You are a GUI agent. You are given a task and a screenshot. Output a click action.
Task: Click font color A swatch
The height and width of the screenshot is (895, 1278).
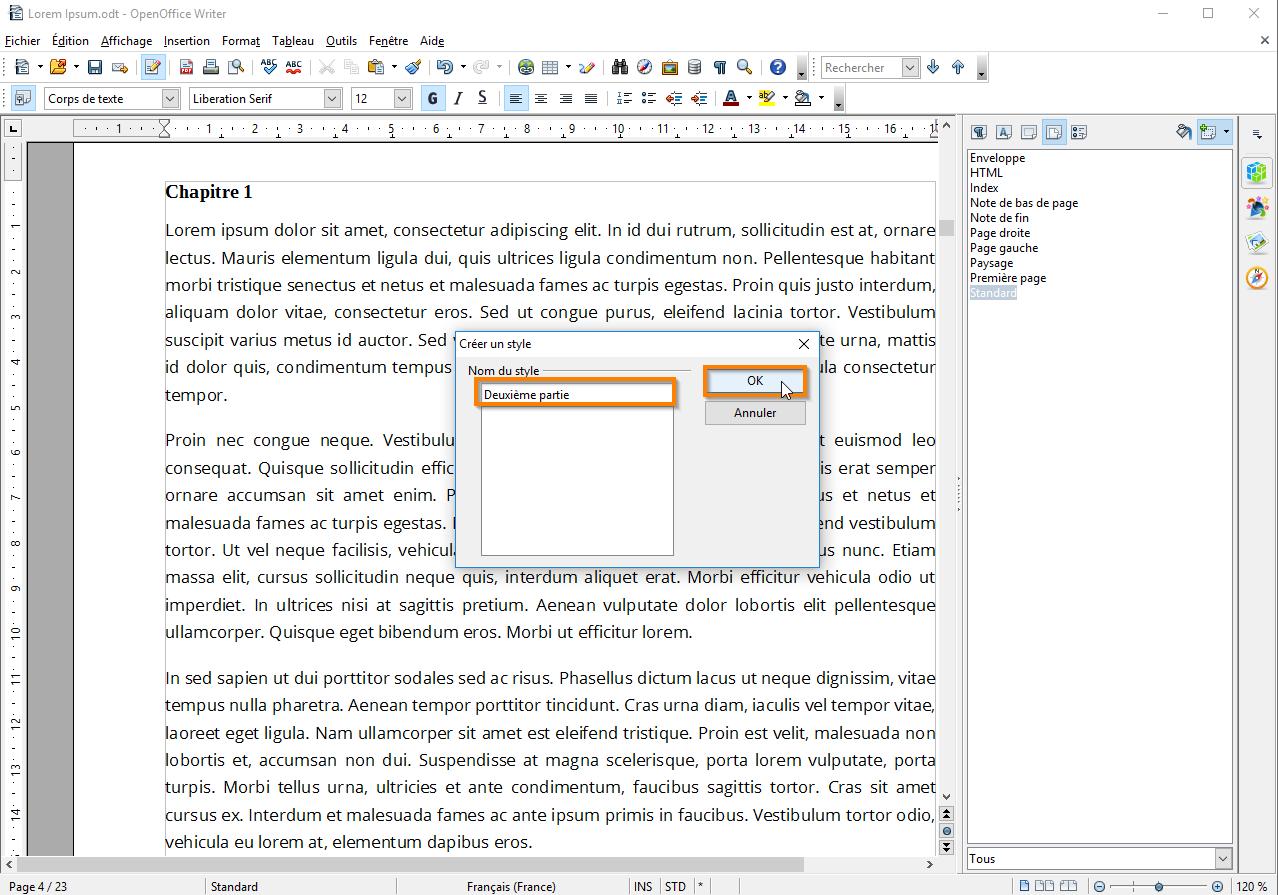point(731,98)
